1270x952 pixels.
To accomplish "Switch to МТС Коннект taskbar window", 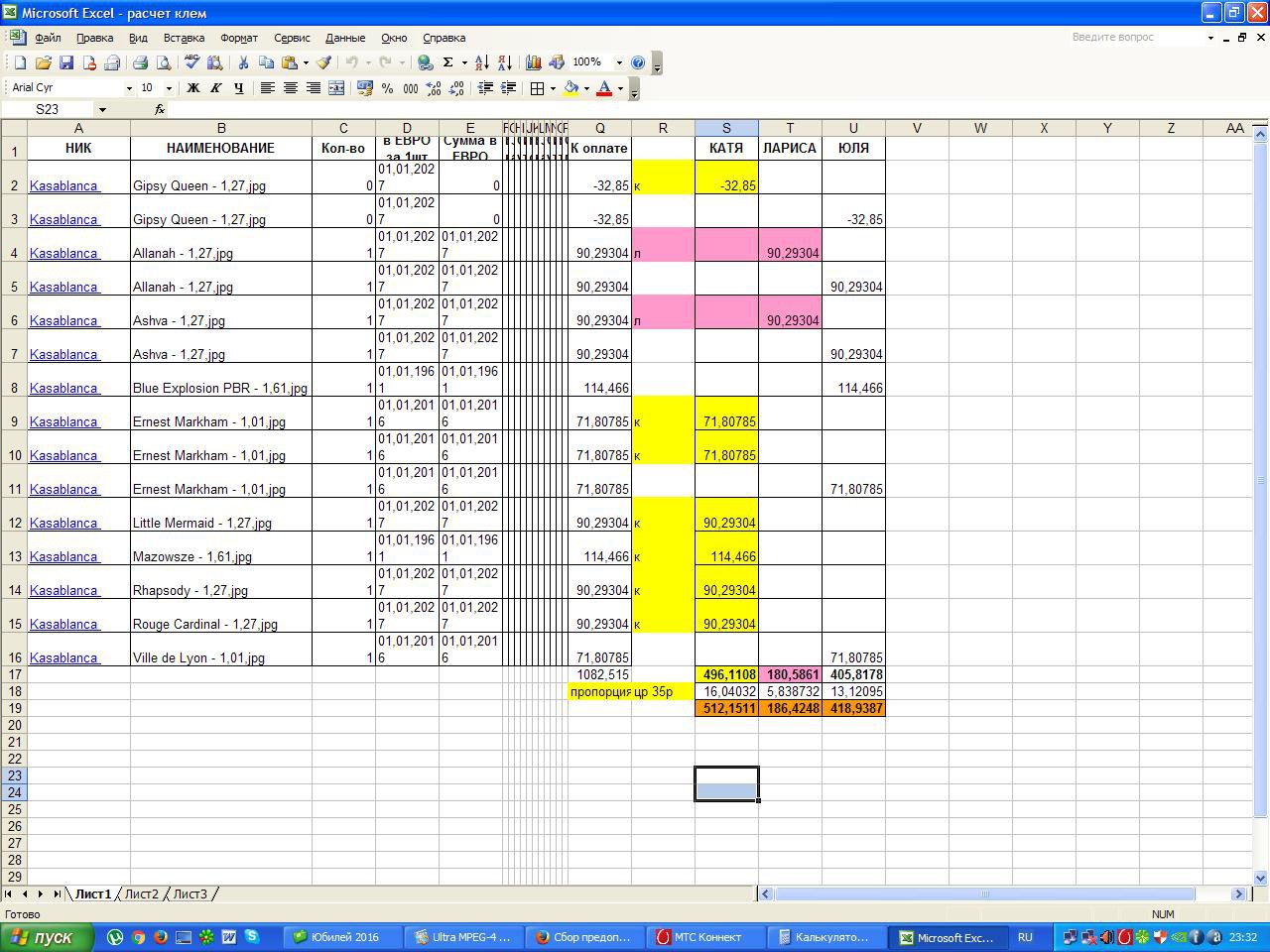I will (708, 937).
